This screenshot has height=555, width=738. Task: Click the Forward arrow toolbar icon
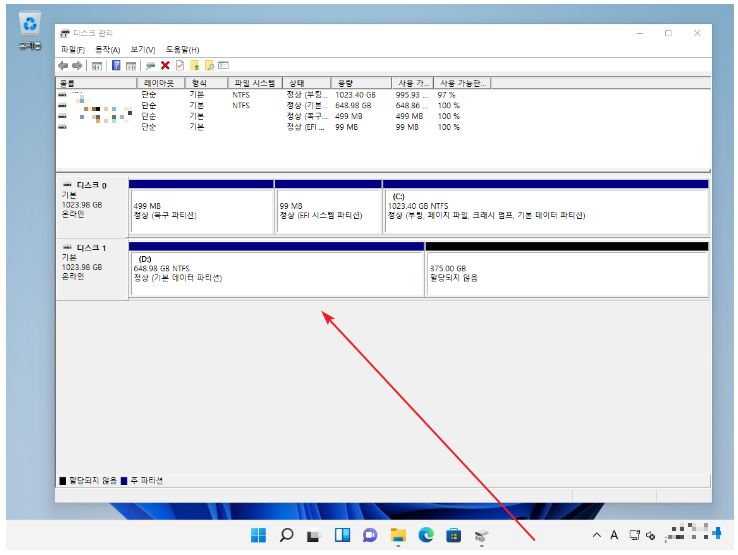(77, 65)
